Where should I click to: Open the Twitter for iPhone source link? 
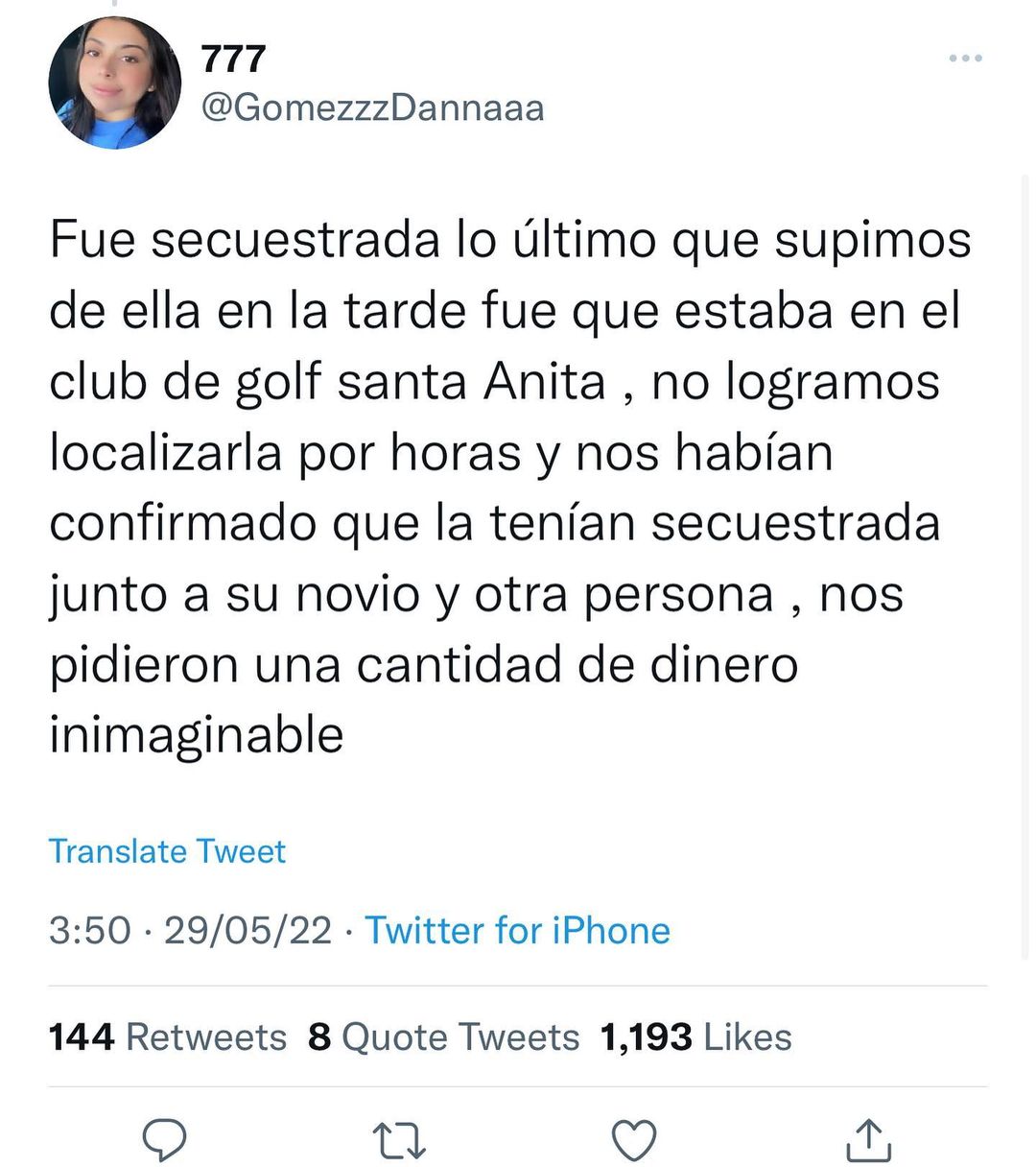pos(517,930)
